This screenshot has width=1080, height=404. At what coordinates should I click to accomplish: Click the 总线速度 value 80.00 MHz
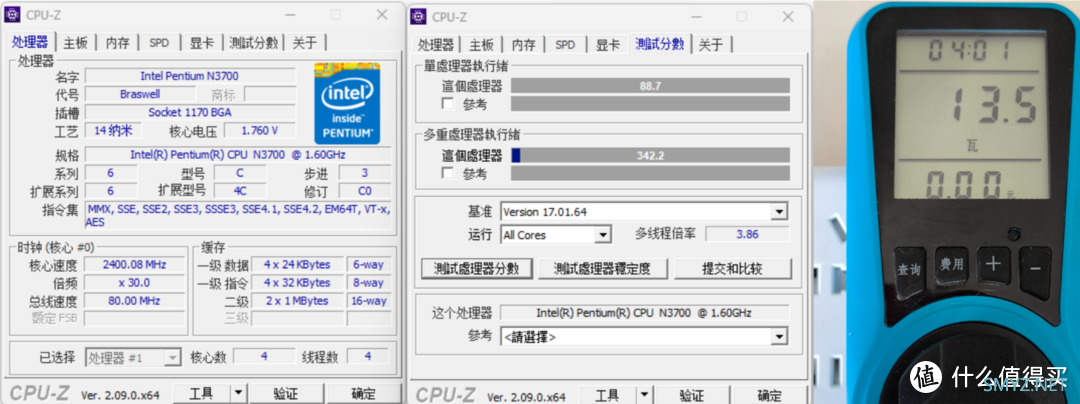(134, 301)
